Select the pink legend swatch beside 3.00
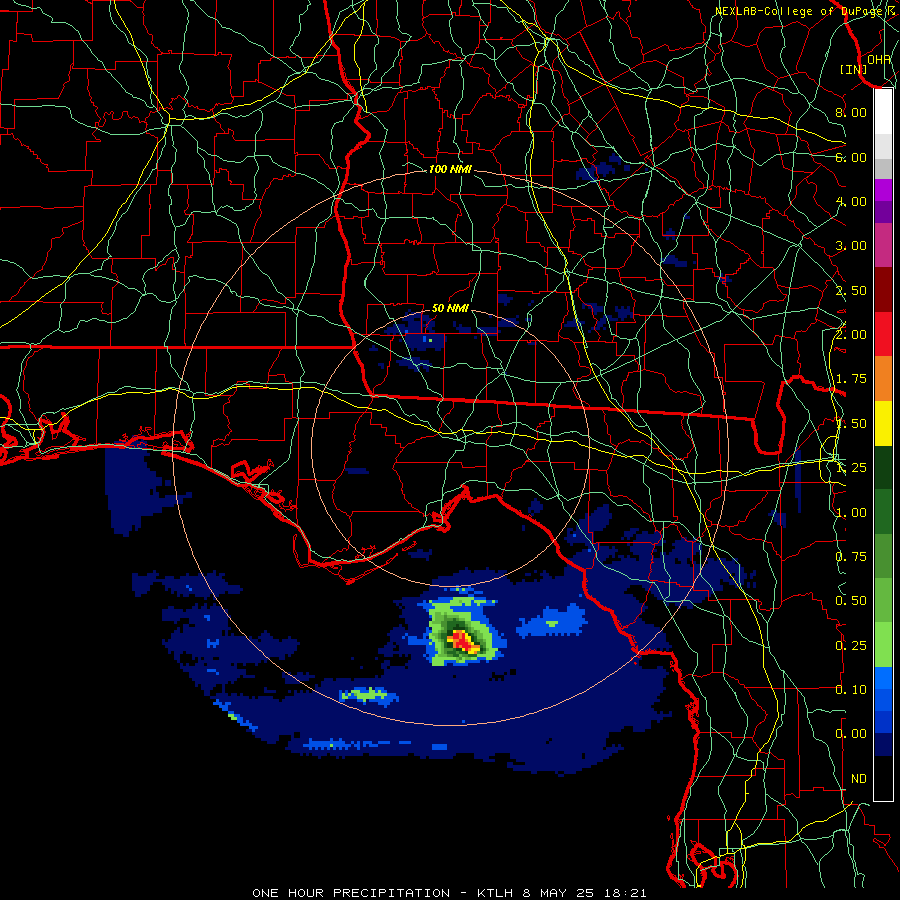 883,245
